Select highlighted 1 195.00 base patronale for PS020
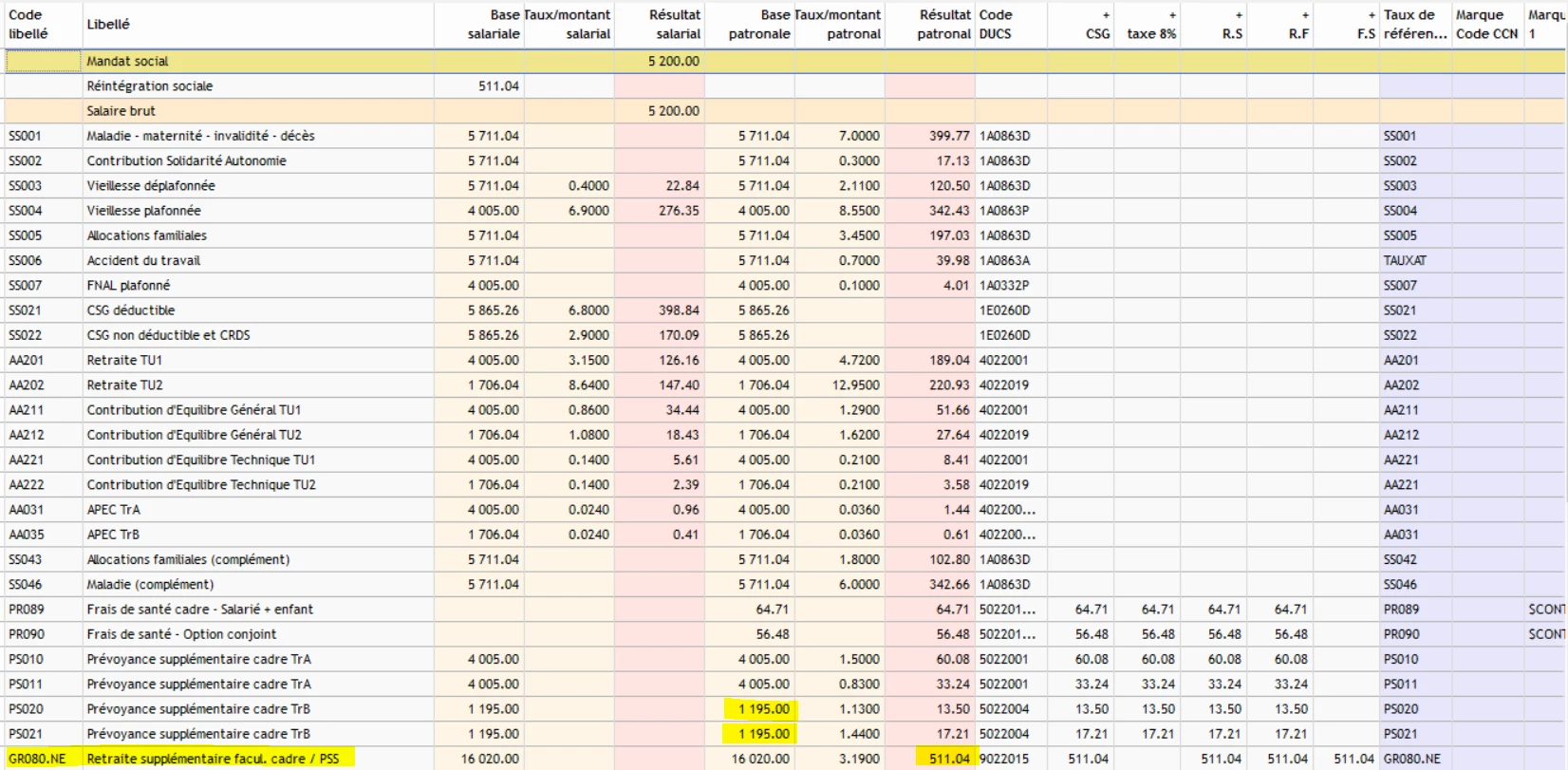1568x770 pixels. click(x=764, y=709)
